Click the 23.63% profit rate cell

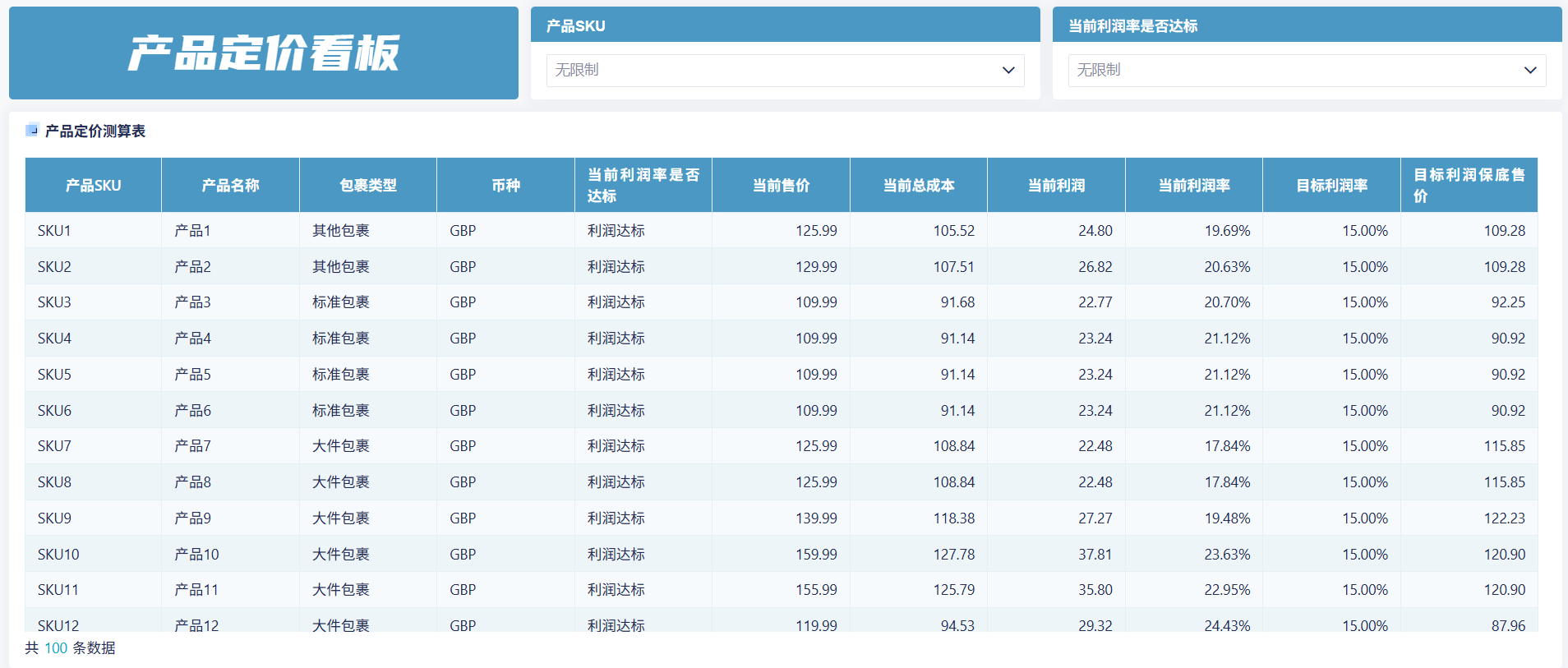1194,555
